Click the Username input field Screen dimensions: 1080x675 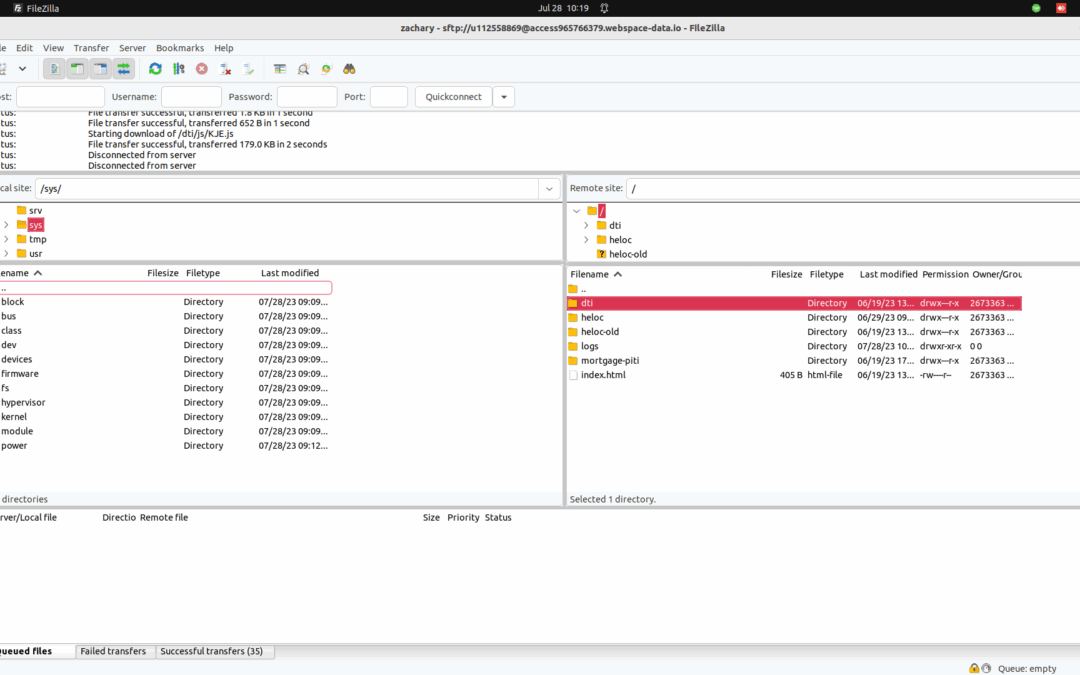pos(191,97)
